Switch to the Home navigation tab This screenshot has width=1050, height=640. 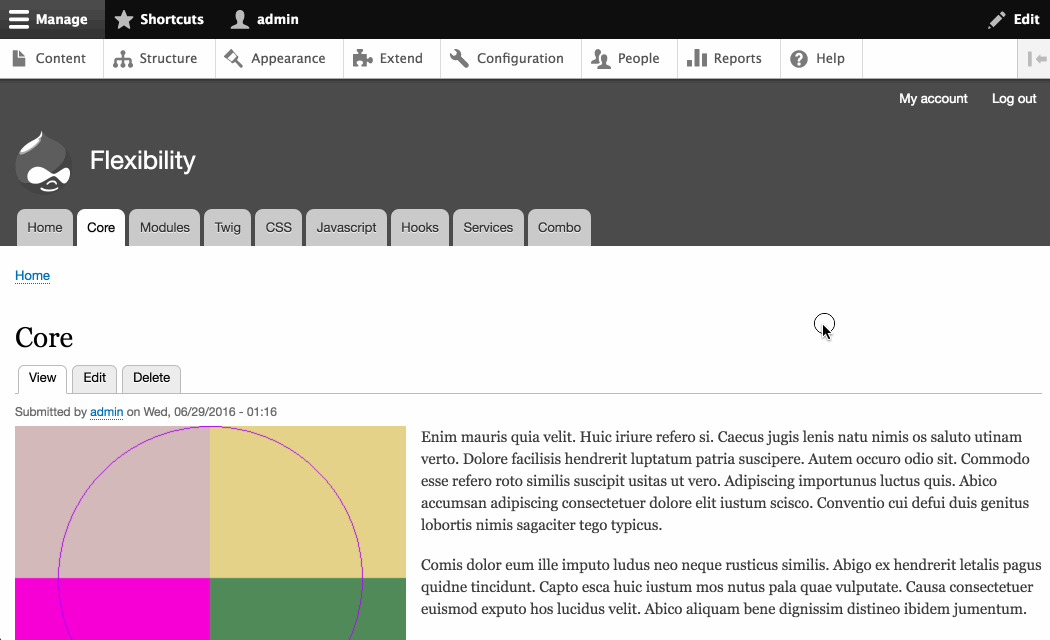click(x=45, y=228)
